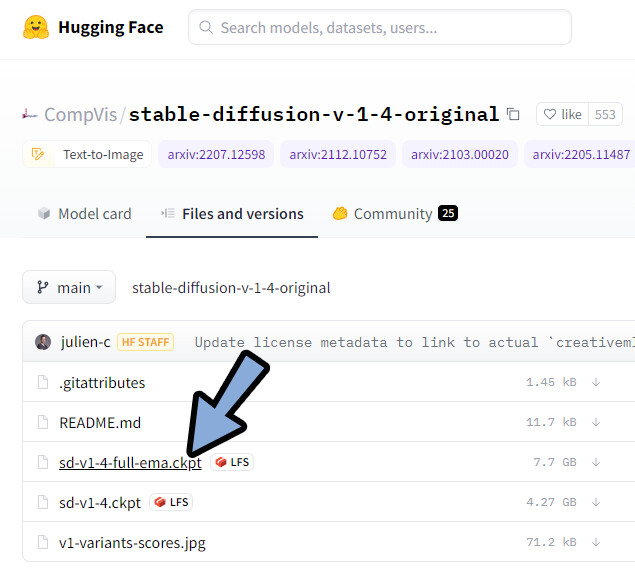
Task: Download README.md using its arrow icon
Action: point(596,422)
